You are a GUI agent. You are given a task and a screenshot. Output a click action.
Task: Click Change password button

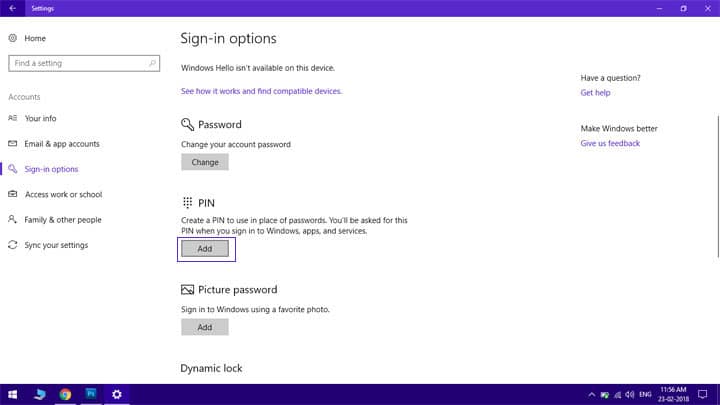click(205, 162)
